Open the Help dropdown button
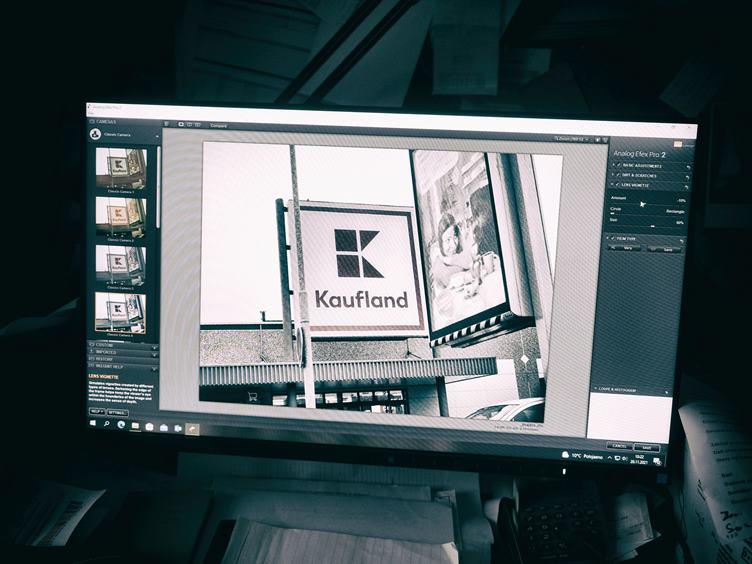 click(x=97, y=412)
